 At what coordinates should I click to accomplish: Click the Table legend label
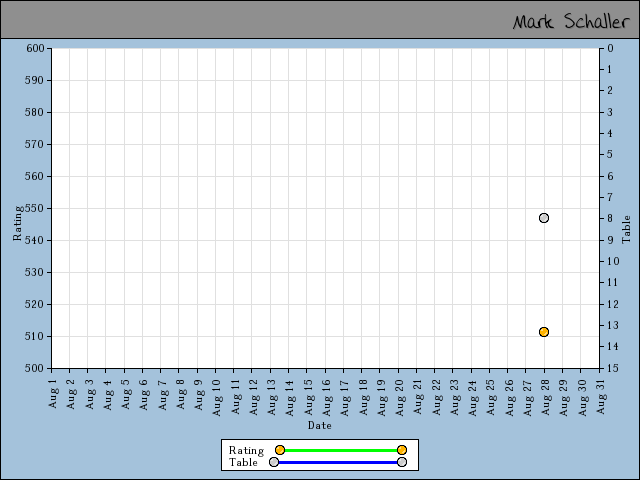pos(243,462)
